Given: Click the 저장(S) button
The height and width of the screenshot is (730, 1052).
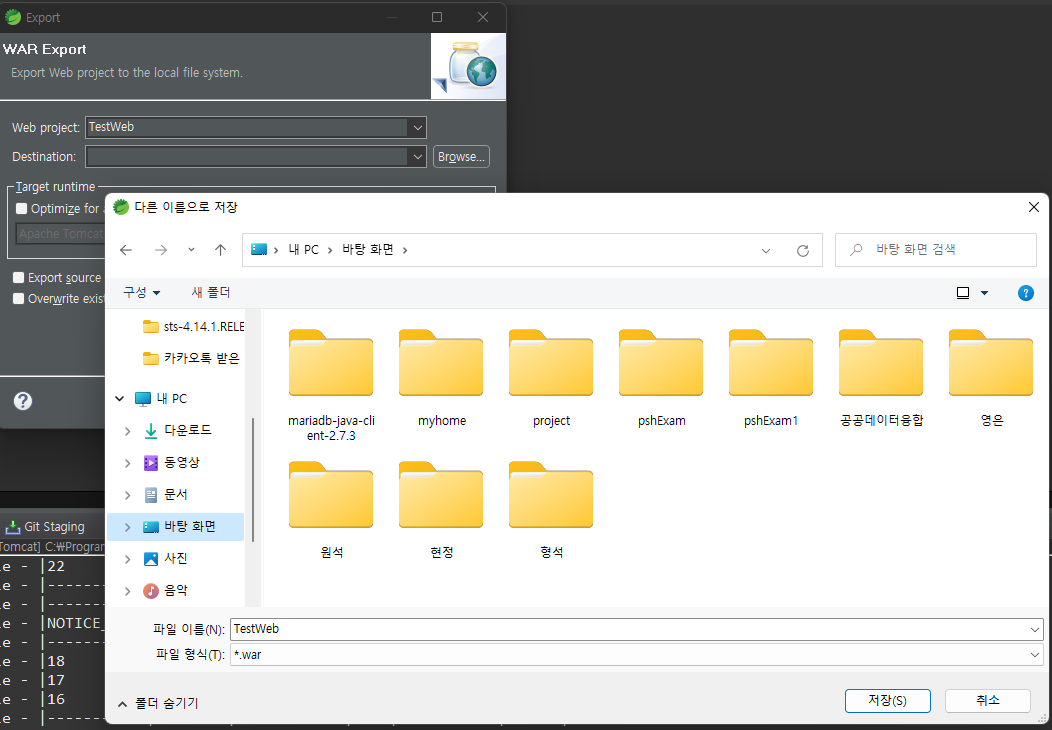Looking at the screenshot, I should click(x=888, y=700).
